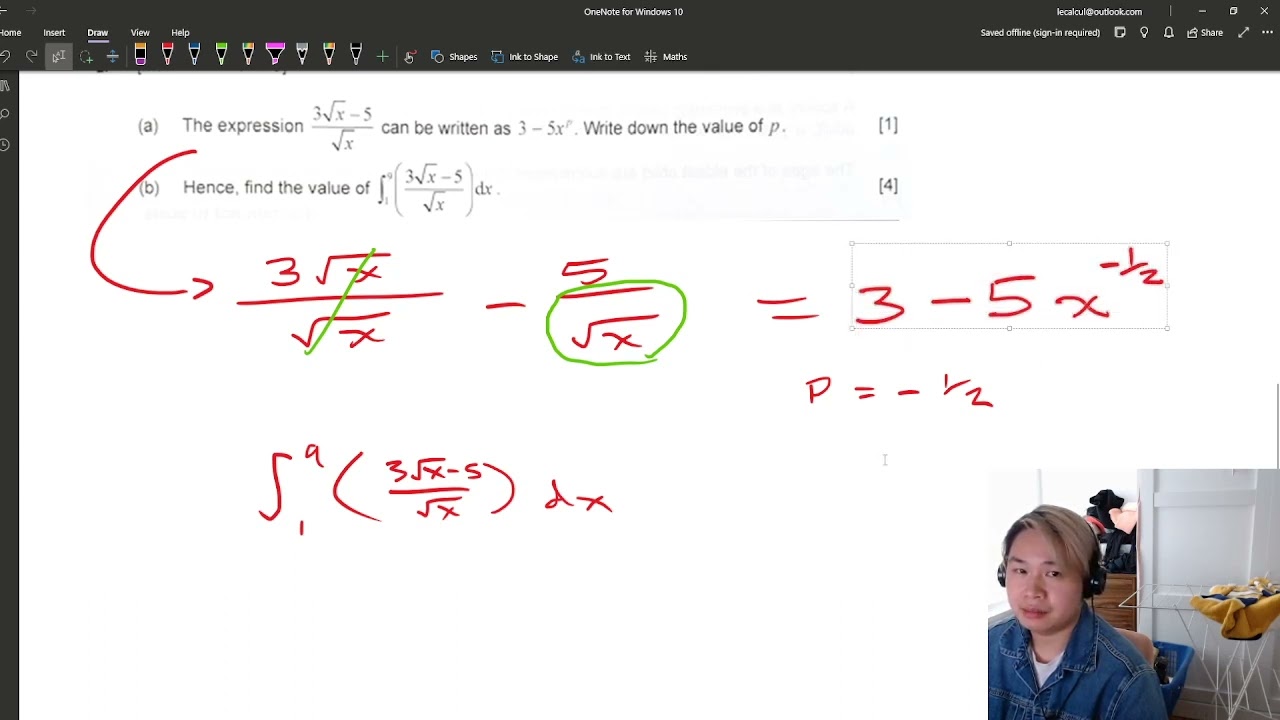The width and height of the screenshot is (1280, 720).
Task: Click Ink to Text button
Action: point(601,57)
